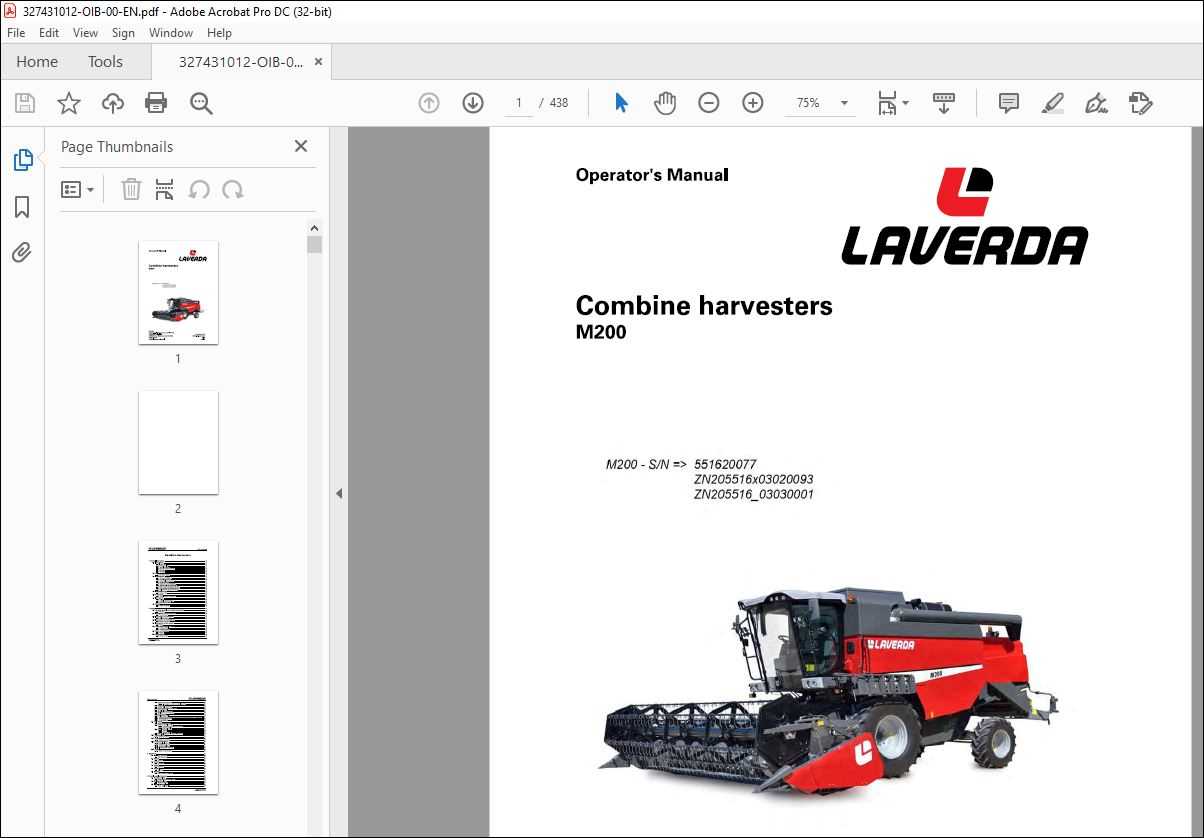Viewport: 1204px width, 838px height.
Task: Select page 4 thumbnail
Action: [178, 742]
